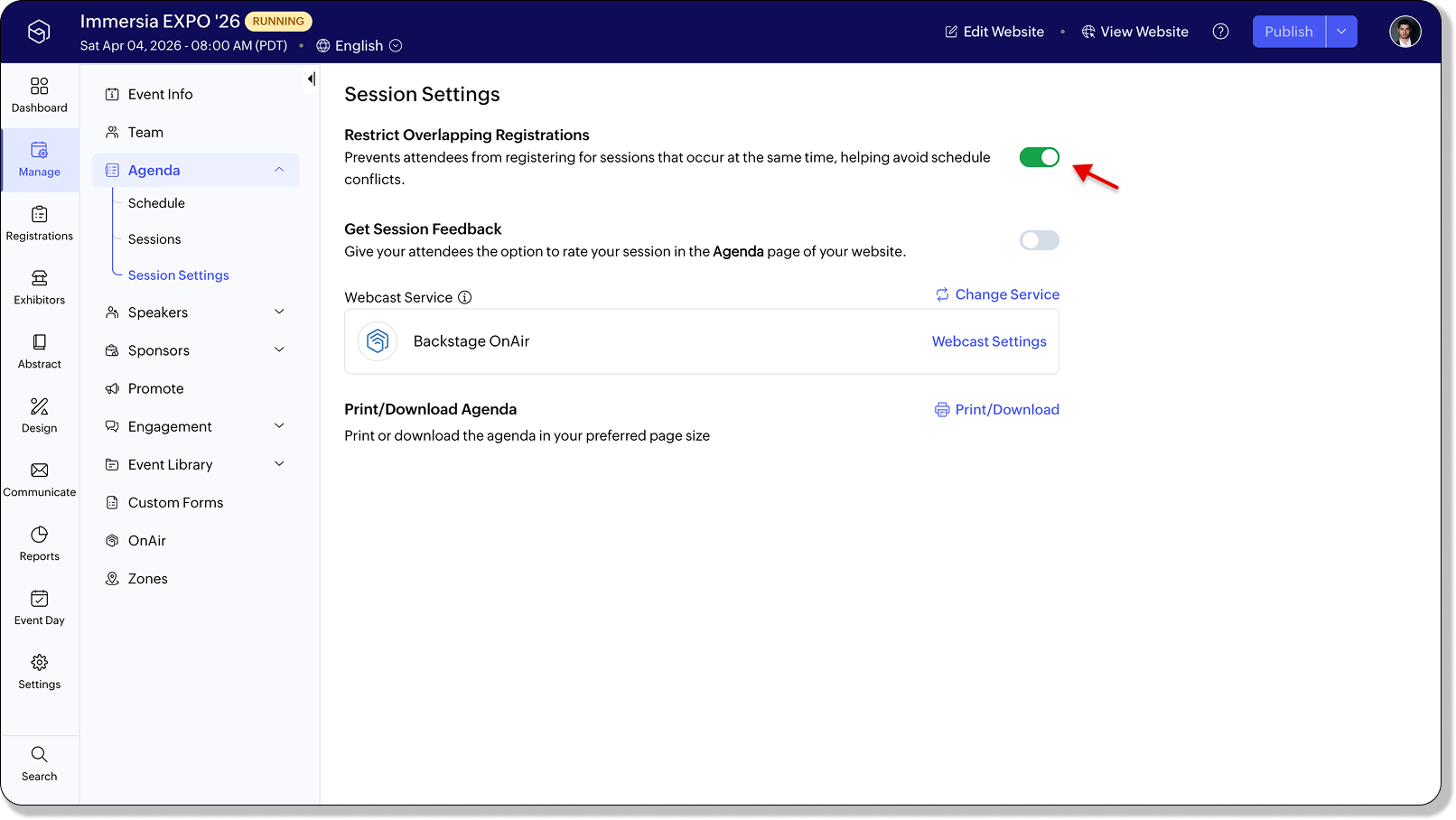The width and height of the screenshot is (1456, 820).
Task: Disable Restrict Overlapping Registrations toggle
Action: tap(1039, 157)
